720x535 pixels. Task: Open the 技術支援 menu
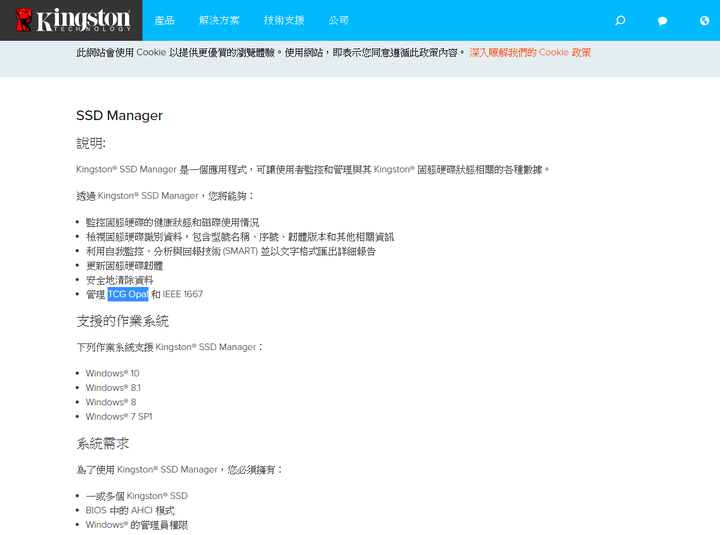[x=284, y=20]
